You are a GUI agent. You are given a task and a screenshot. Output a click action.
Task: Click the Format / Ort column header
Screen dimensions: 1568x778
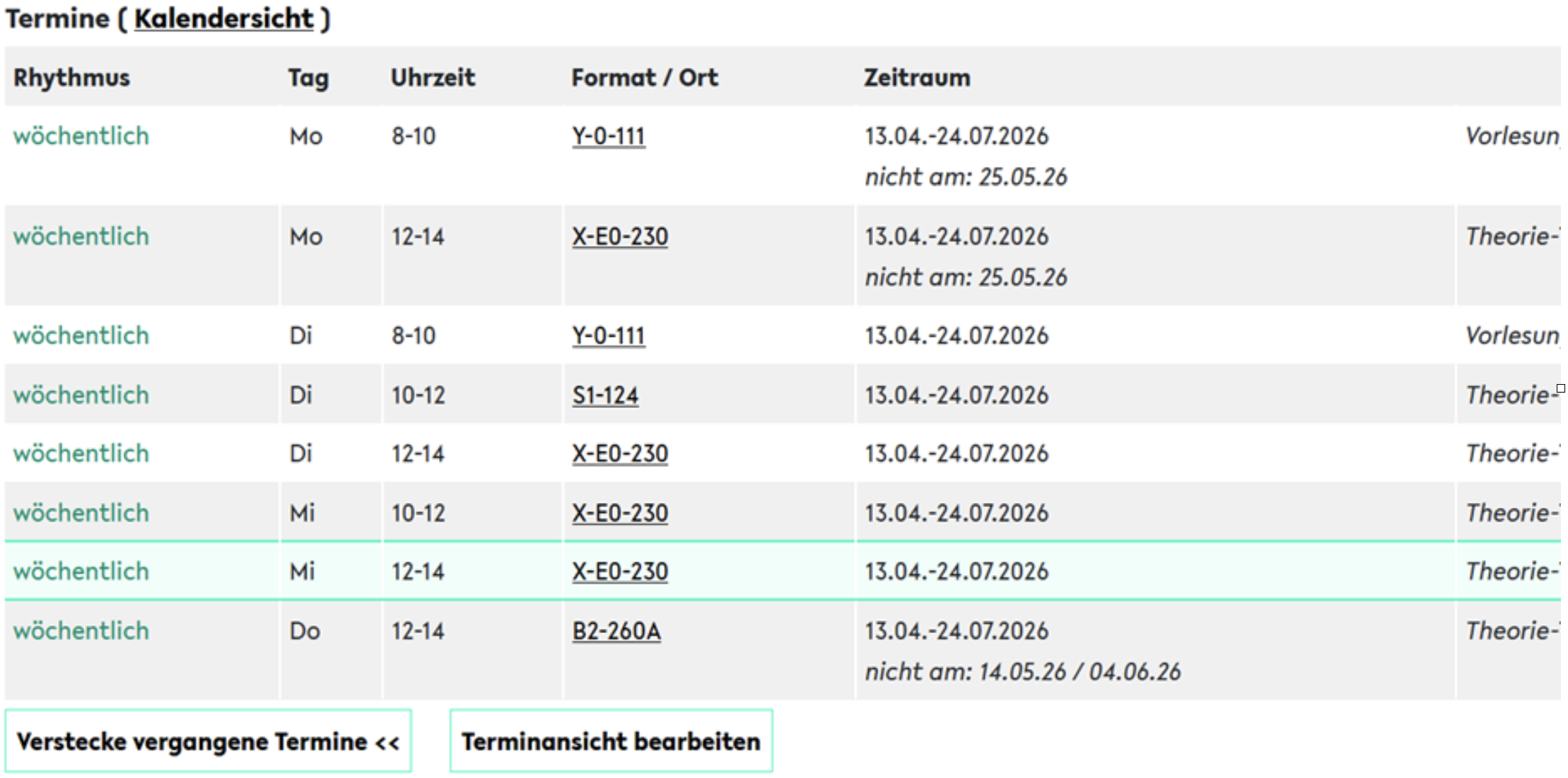click(645, 77)
